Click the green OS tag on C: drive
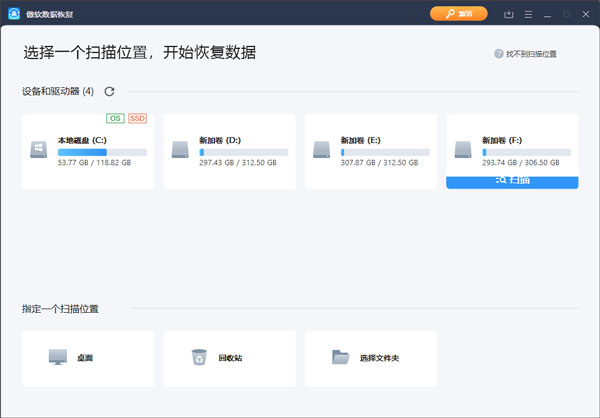 (x=114, y=119)
